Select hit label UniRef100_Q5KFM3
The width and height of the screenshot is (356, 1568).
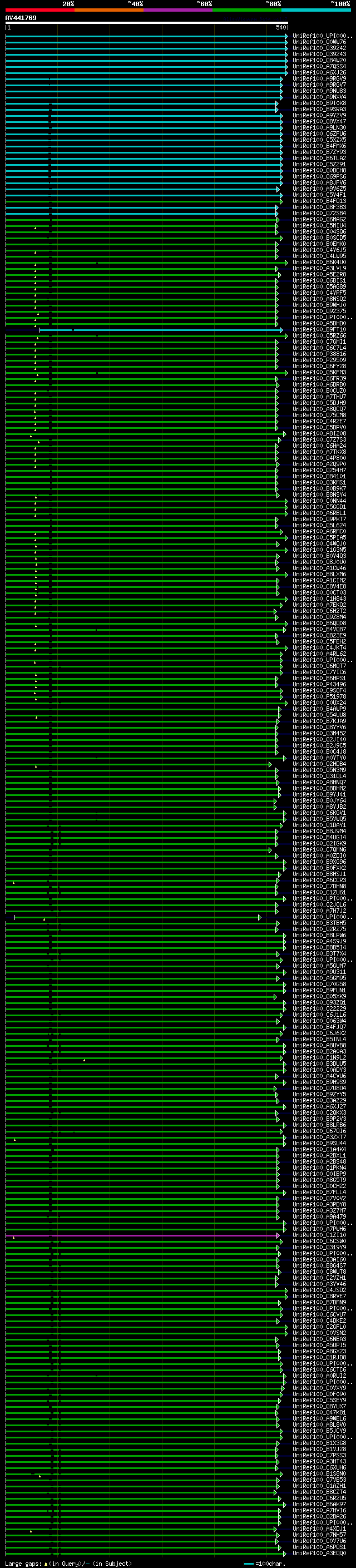319,373
